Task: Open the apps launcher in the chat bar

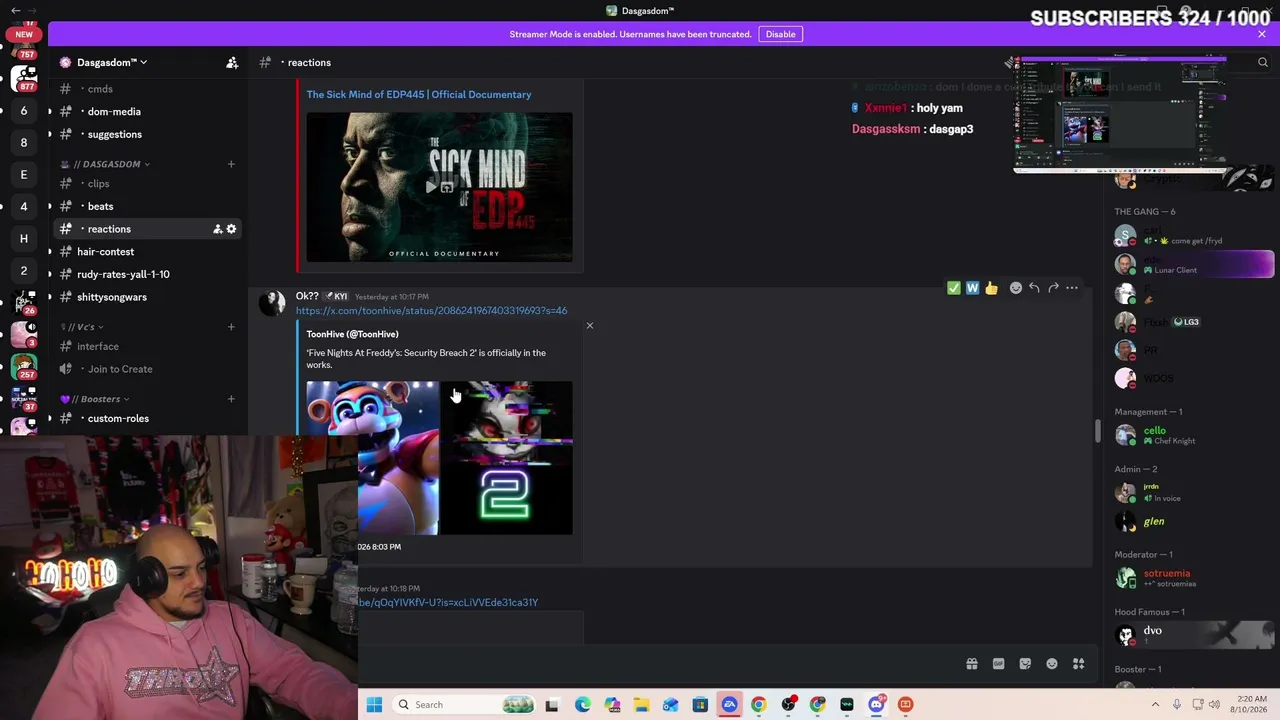Action: click(1079, 664)
